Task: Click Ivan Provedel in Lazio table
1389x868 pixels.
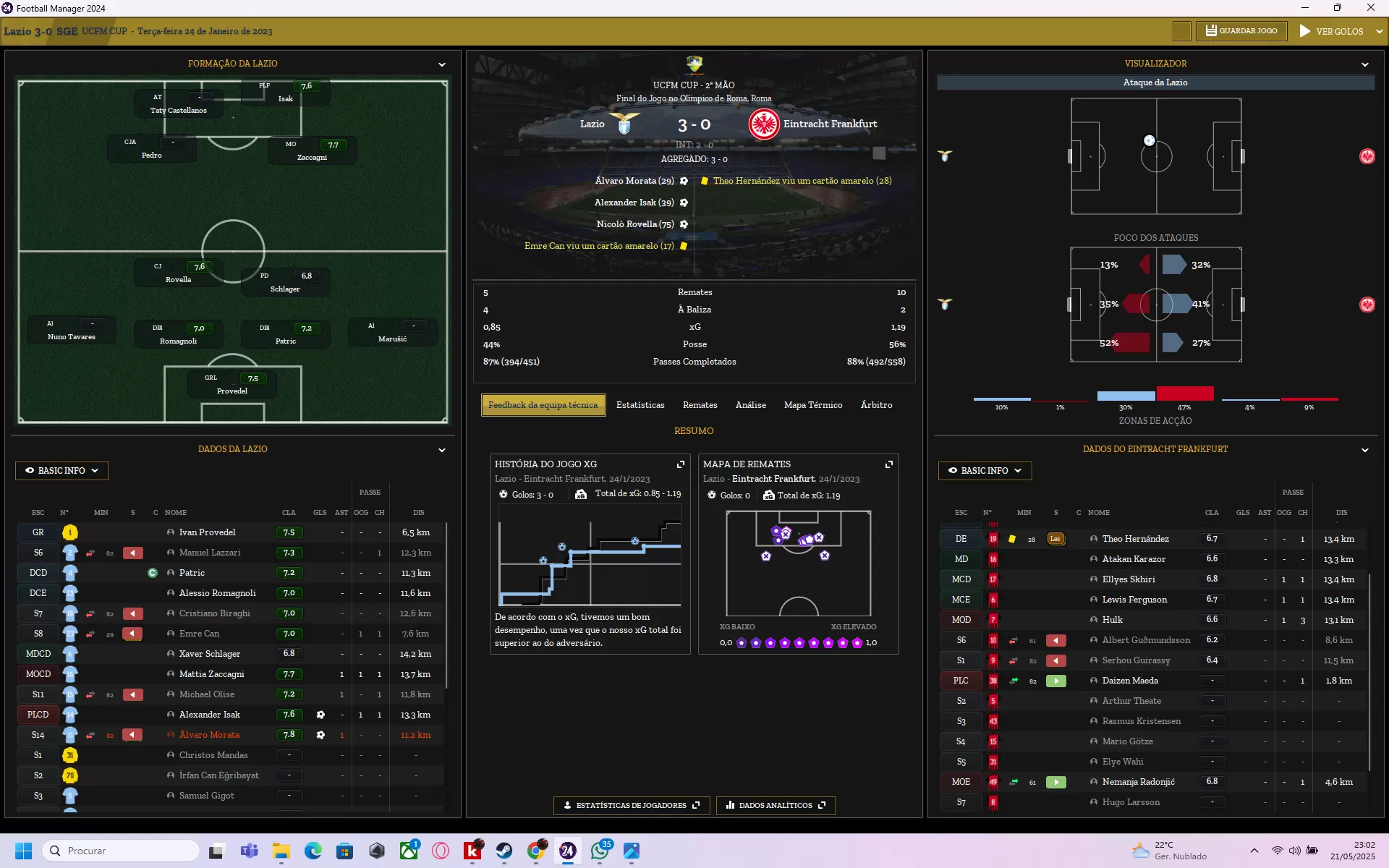Action: pyautogui.click(x=207, y=532)
